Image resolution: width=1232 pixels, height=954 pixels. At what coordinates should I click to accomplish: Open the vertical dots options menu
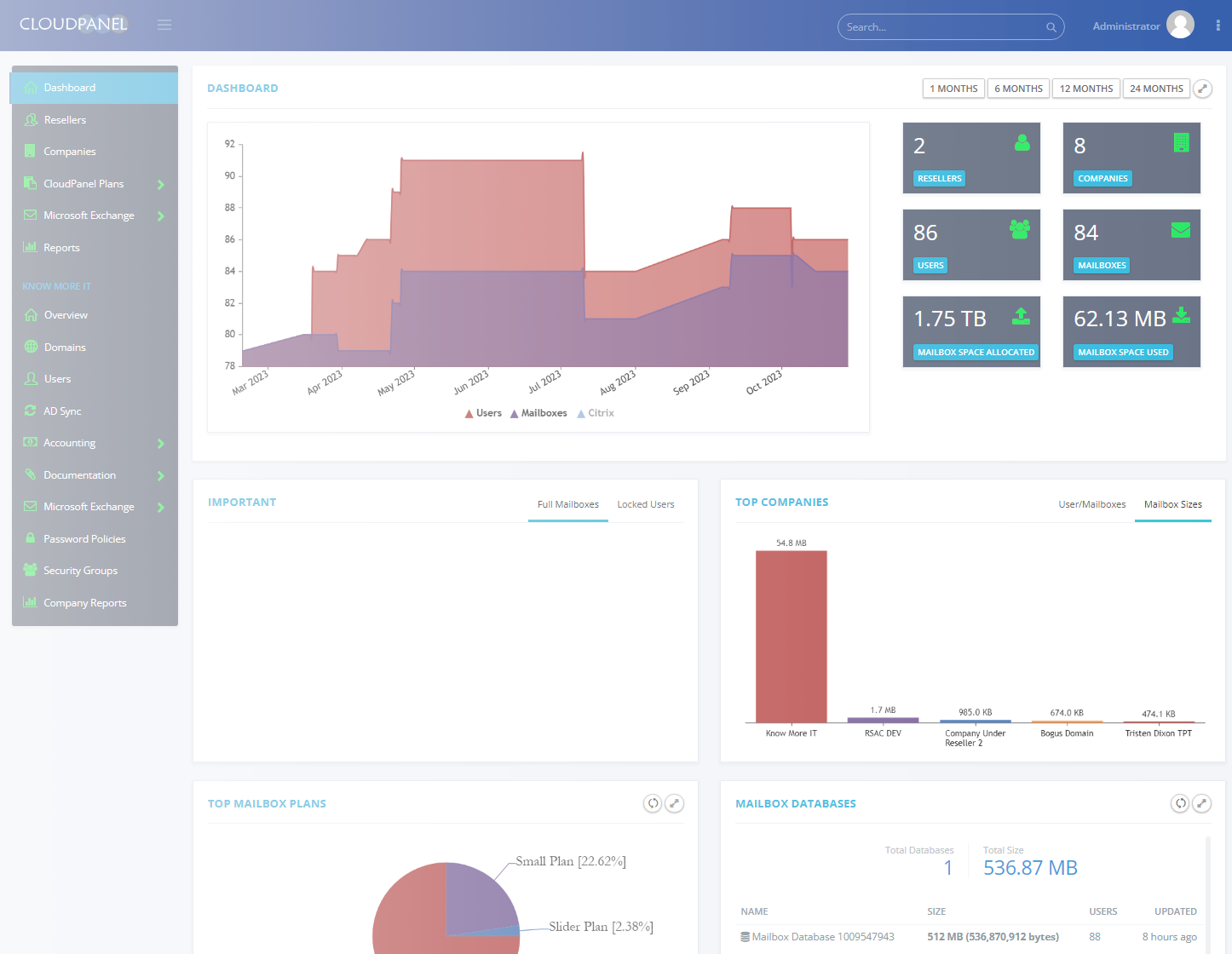[x=1218, y=26]
